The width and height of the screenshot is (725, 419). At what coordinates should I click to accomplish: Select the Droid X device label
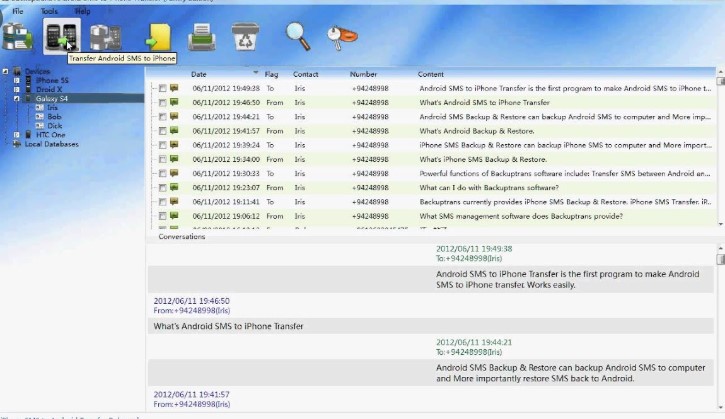coord(49,89)
